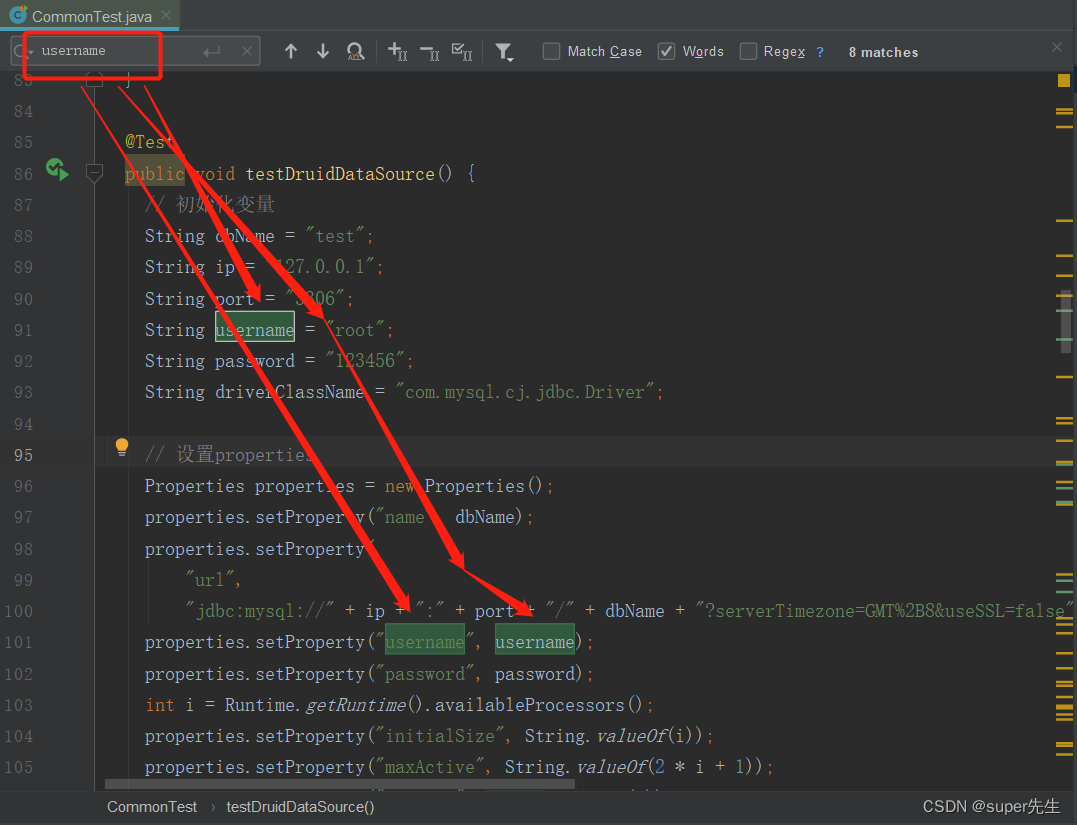Click the lightbulb intention icon on line 95
The height and width of the screenshot is (825, 1077).
point(122,447)
